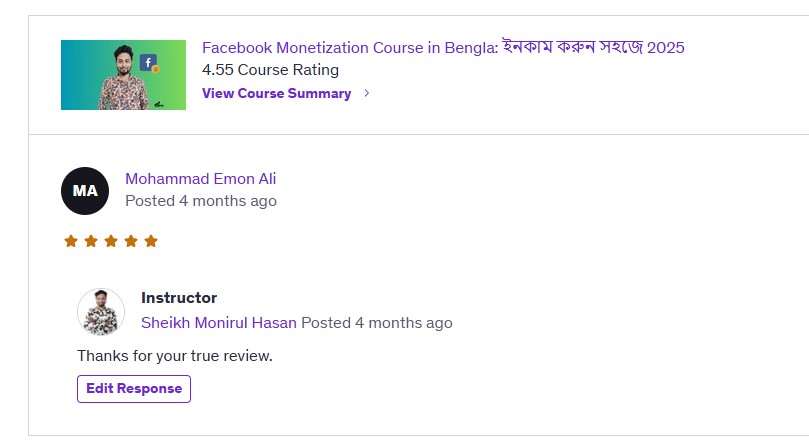Screen dimensions: 809x446
Task: Open View Course Summary link
Action: click(277, 93)
